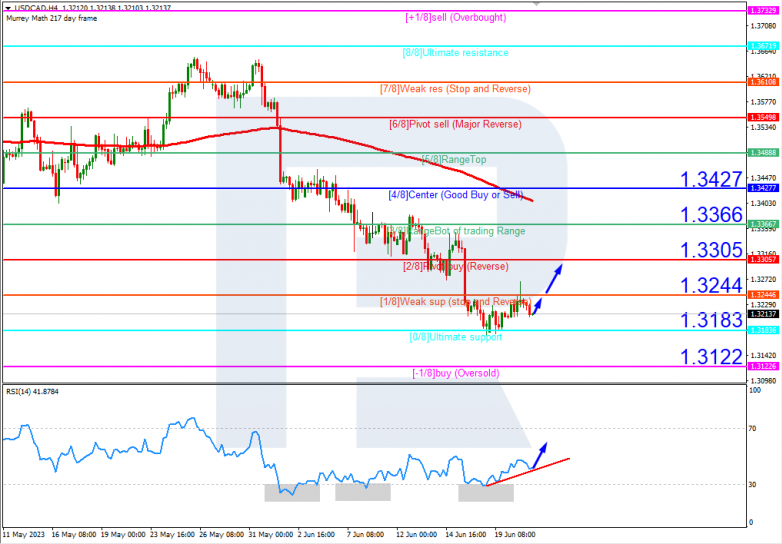Click the 1.35770 price axis value
This screenshot has height=544, width=782.
[764, 102]
